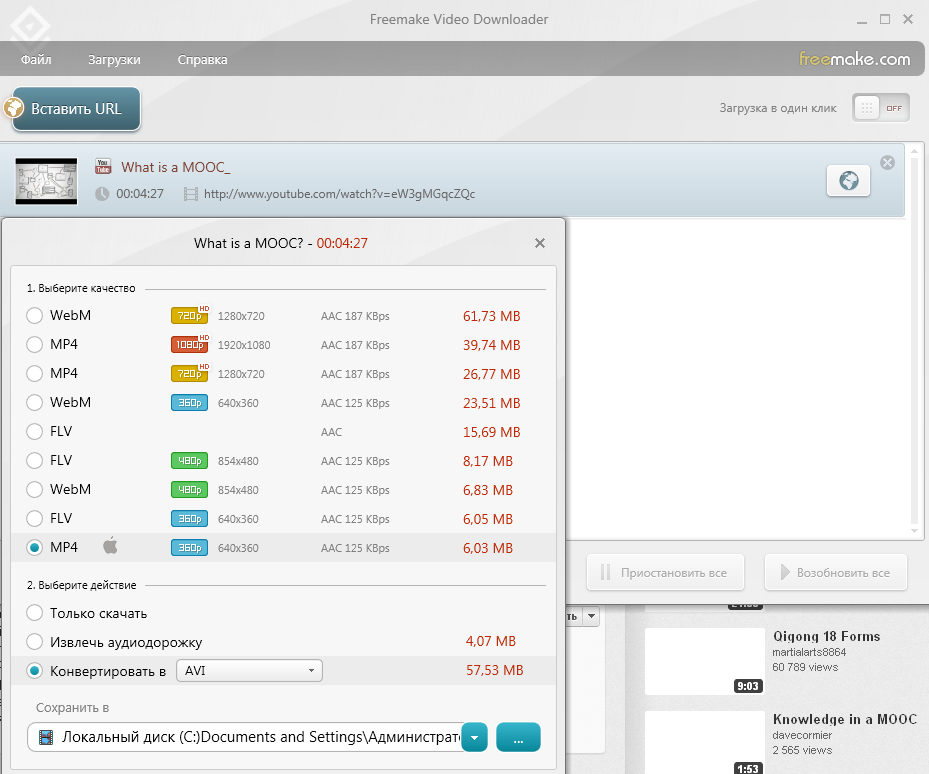The height and width of the screenshot is (774, 929).
Task: Click Приостановить все button
Action: click(665, 572)
